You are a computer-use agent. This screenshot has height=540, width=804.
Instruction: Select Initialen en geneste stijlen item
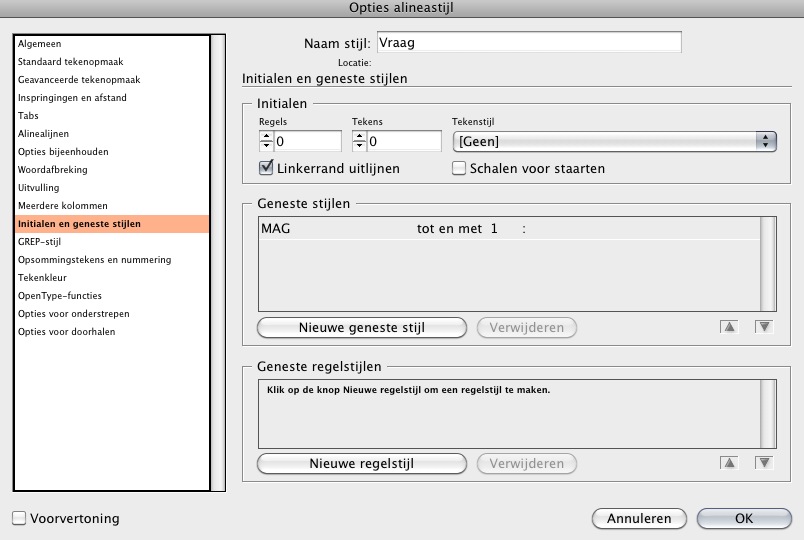pos(112,224)
